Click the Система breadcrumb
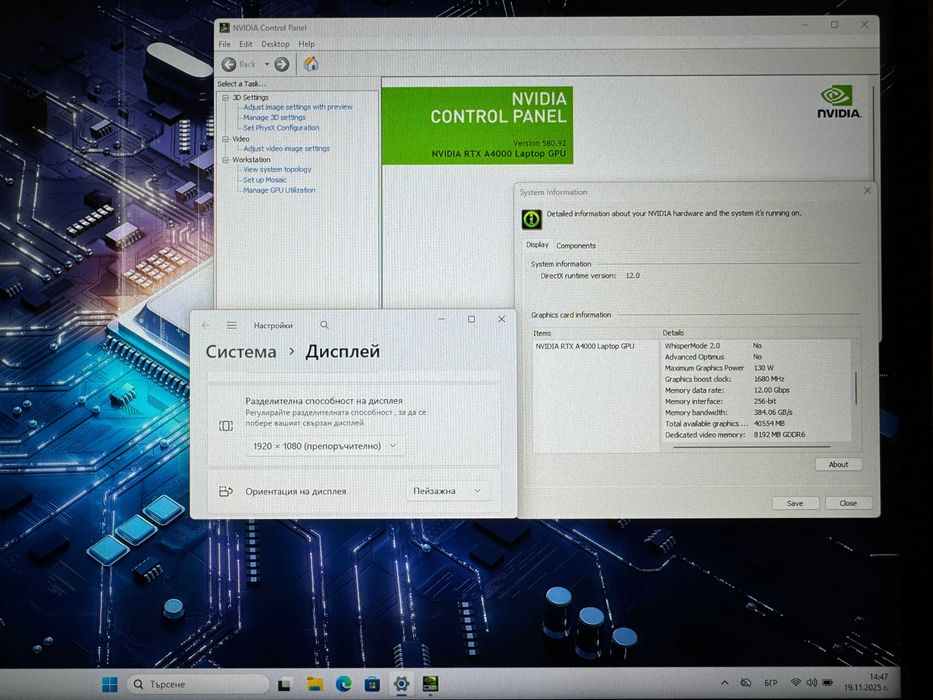This screenshot has height=700, width=933. point(241,351)
